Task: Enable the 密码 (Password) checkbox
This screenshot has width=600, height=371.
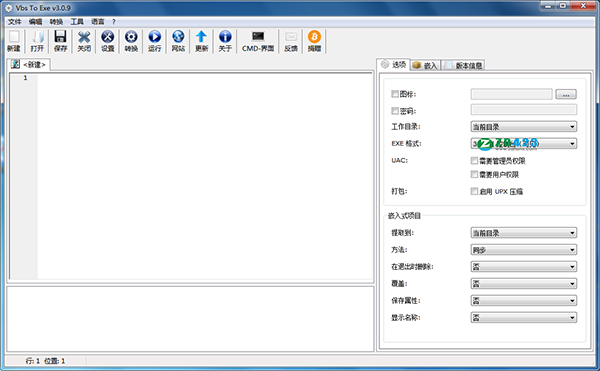Action: (x=395, y=111)
